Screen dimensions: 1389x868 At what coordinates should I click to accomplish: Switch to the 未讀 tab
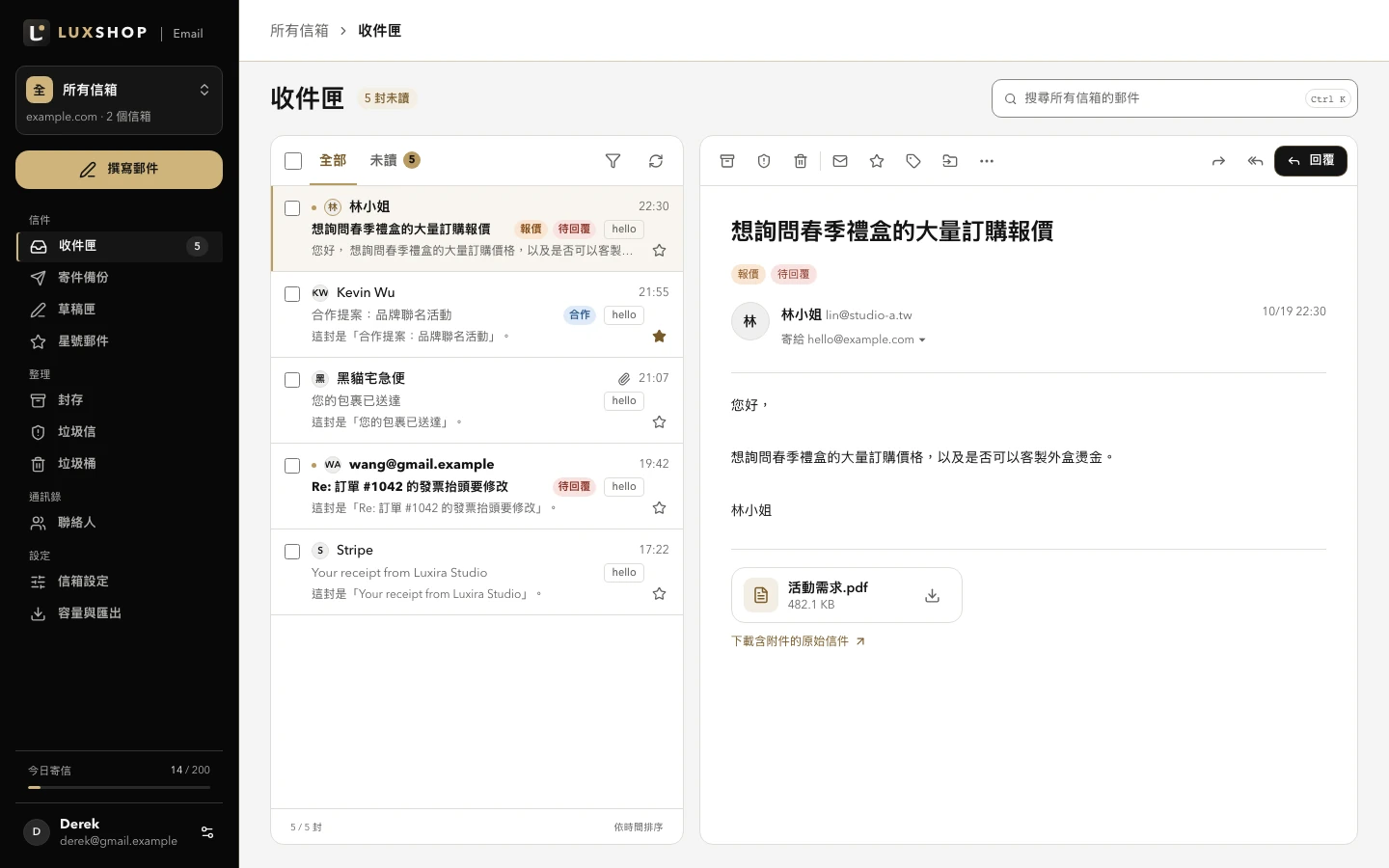pyautogui.click(x=395, y=160)
